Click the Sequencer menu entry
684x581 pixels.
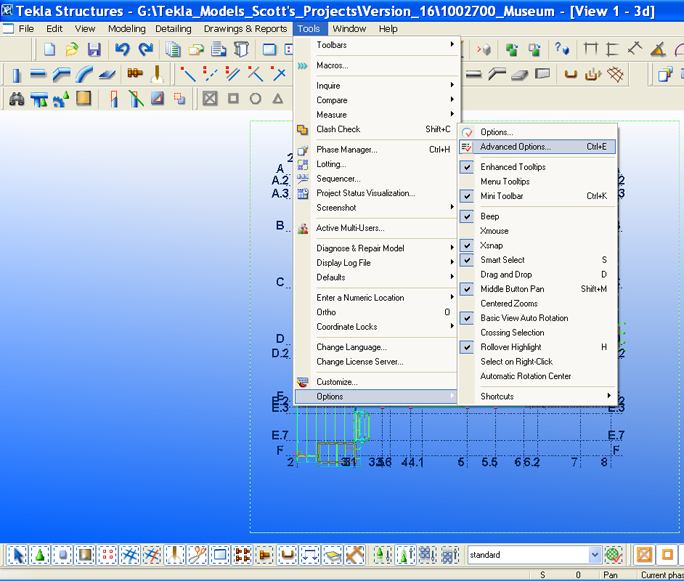[x=376, y=179]
